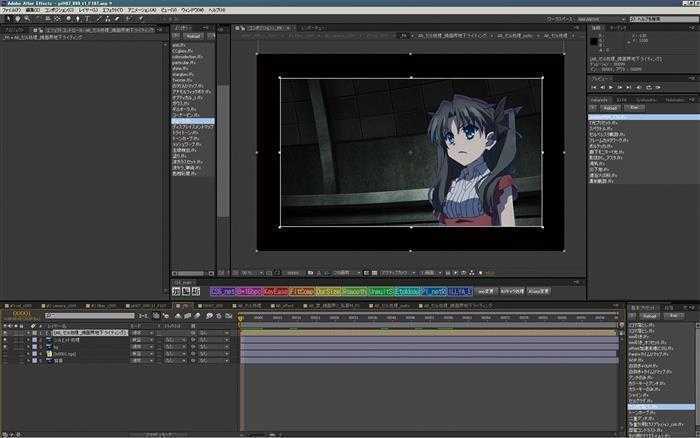Click the viewer exposure value control
700x438 pixels.
pos(490,273)
